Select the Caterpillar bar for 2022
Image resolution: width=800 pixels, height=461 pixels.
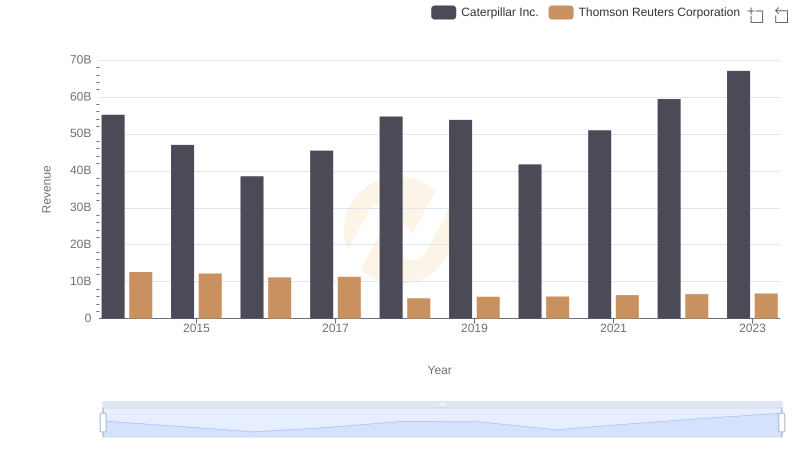click(x=669, y=209)
